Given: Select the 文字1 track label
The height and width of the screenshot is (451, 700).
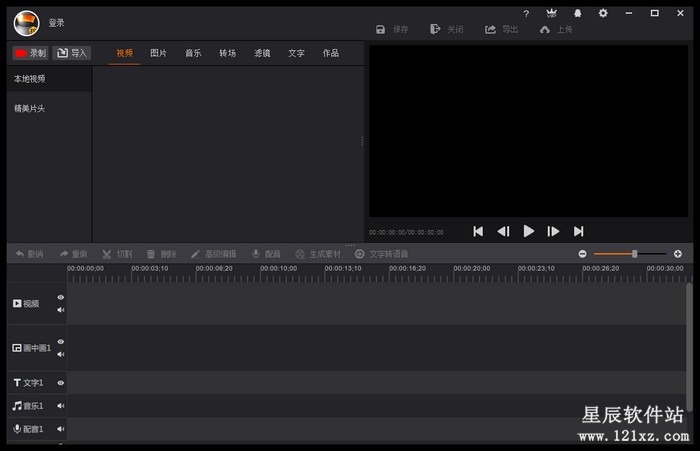Looking at the screenshot, I should coord(28,383).
